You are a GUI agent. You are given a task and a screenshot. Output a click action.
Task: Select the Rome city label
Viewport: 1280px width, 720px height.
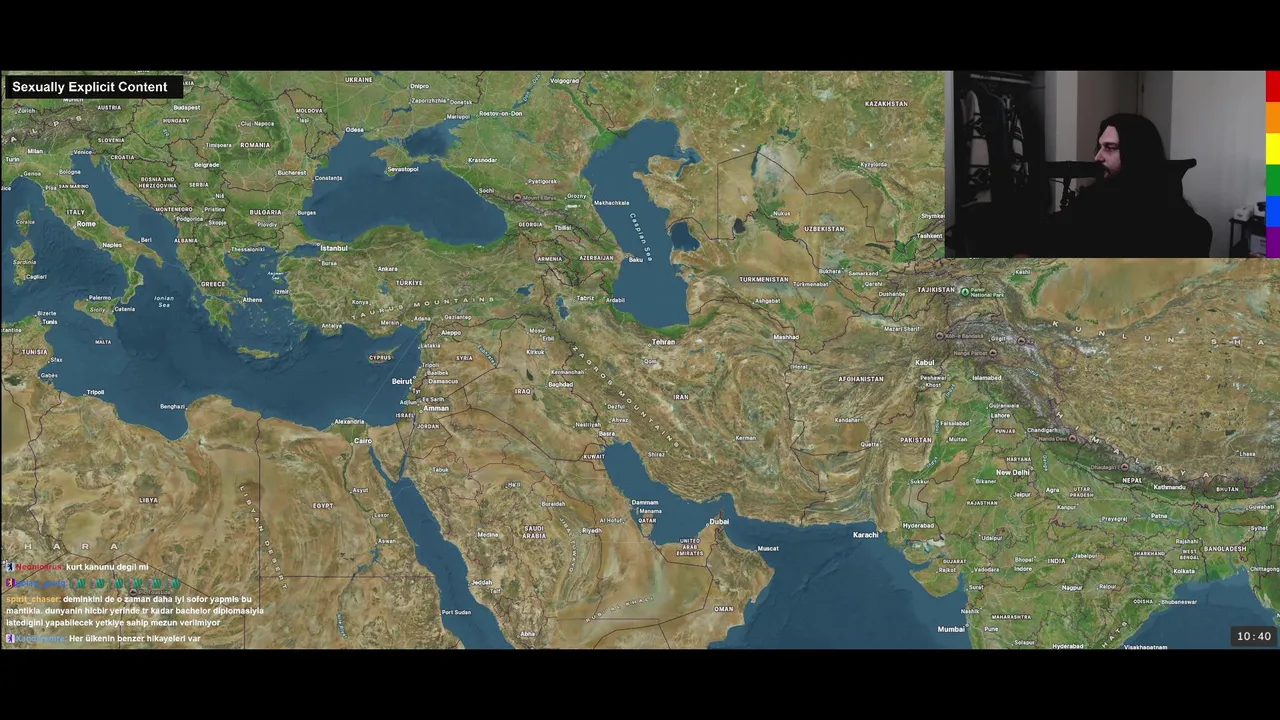click(86, 224)
